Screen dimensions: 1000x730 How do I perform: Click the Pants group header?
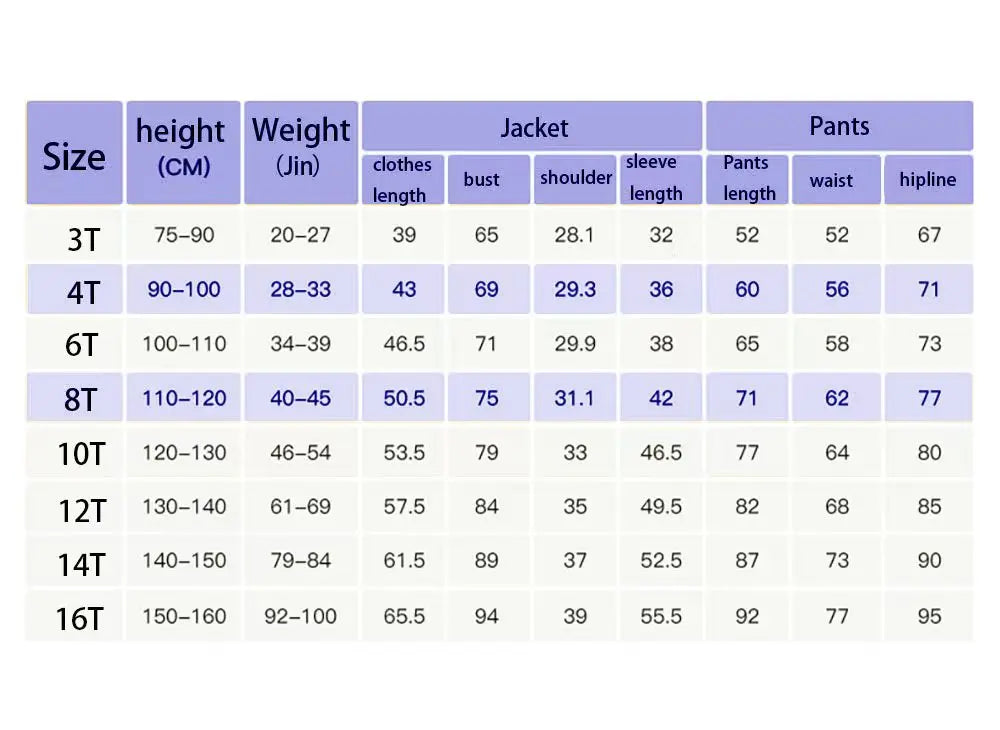pyautogui.click(x=838, y=126)
